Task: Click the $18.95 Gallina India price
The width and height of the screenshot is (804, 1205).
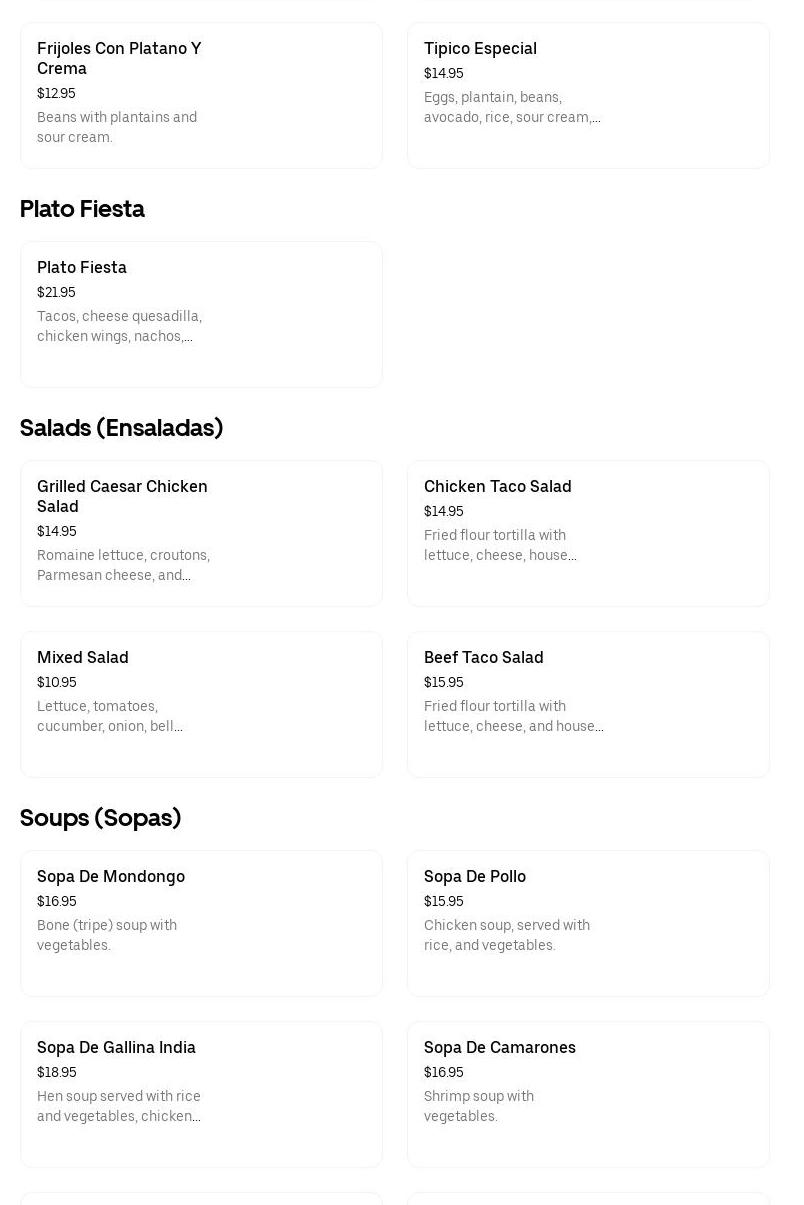Action: (57, 1072)
